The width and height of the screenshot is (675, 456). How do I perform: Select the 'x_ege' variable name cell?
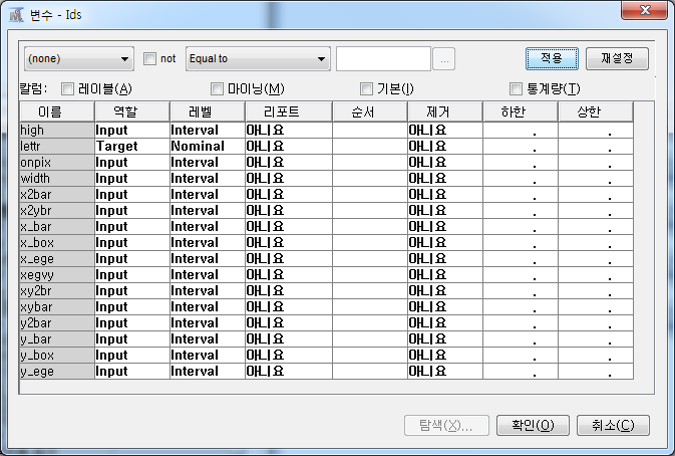tap(57, 259)
